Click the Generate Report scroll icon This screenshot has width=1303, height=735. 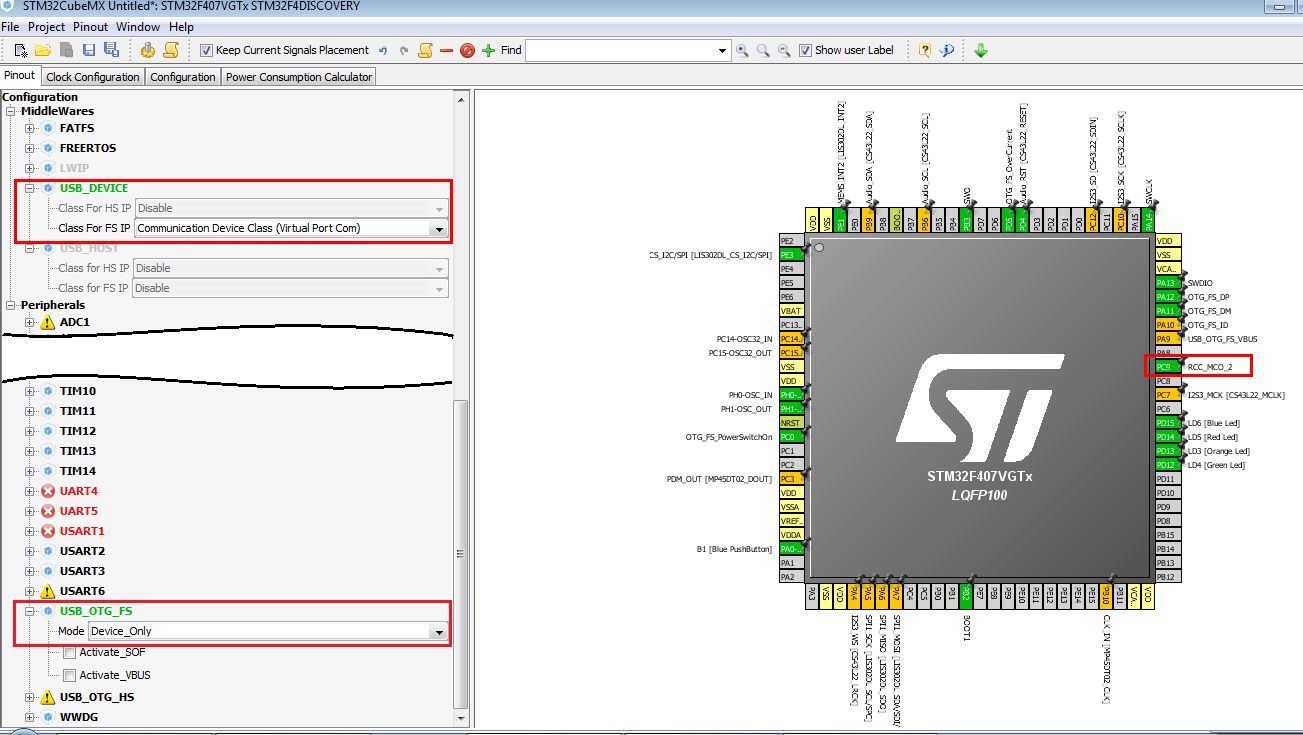(x=171, y=50)
